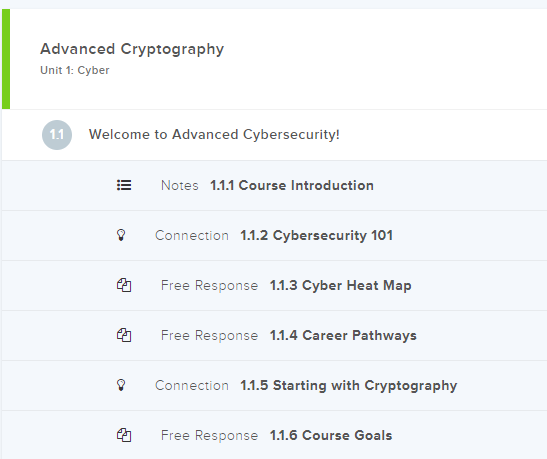The image size is (547, 459).
Task: Open 1.1.6 Course Goals
Action: click(x=331, y=435)
